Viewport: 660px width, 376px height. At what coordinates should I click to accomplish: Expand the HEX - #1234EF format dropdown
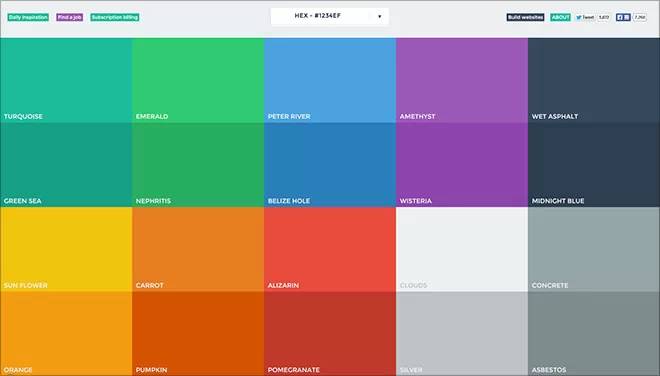(330, 16)
